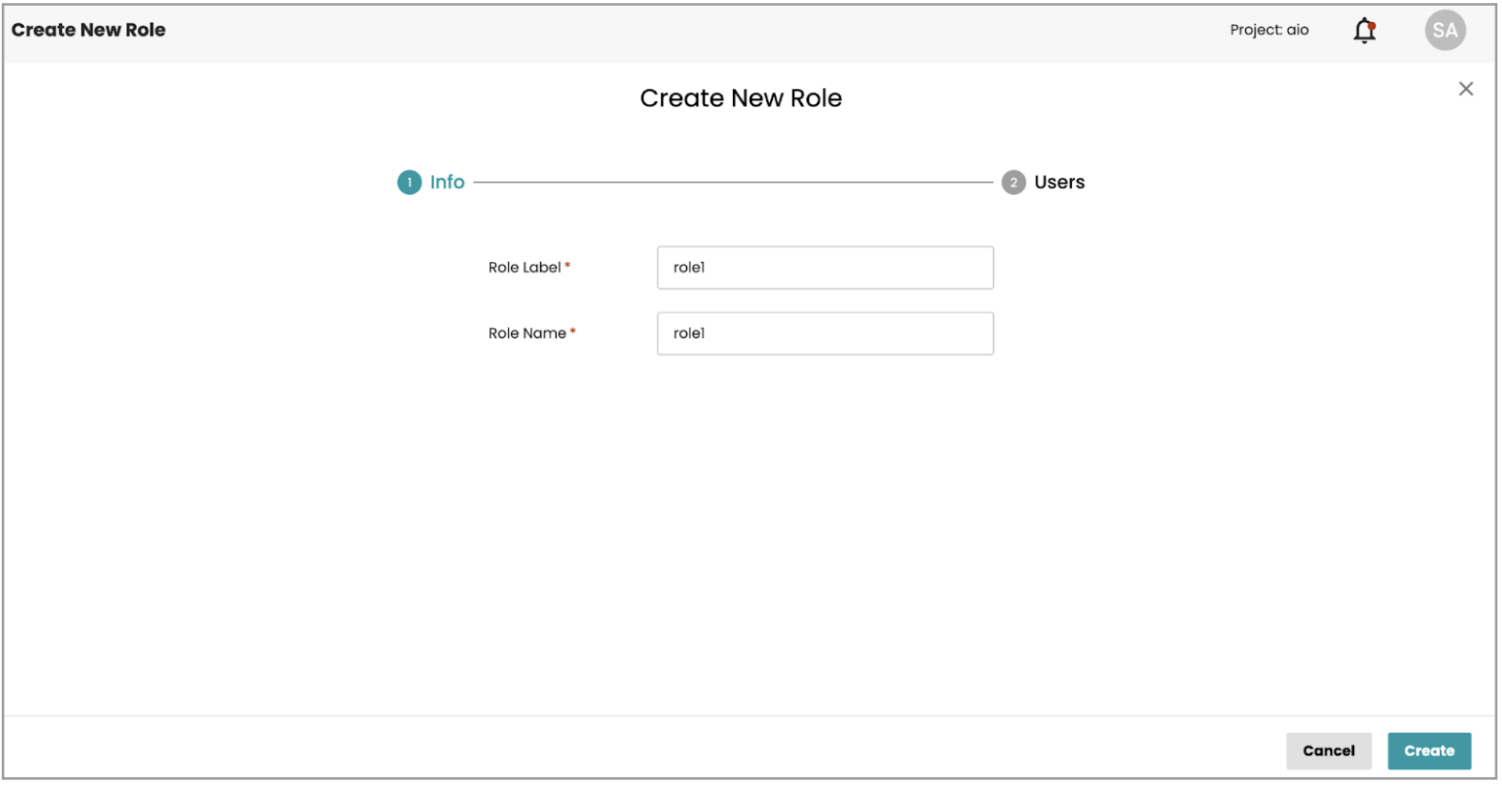Click the Create New Role dialog title
This screenshot has width=1502, height=786.
pyautogui.click(x=741, y=97)
